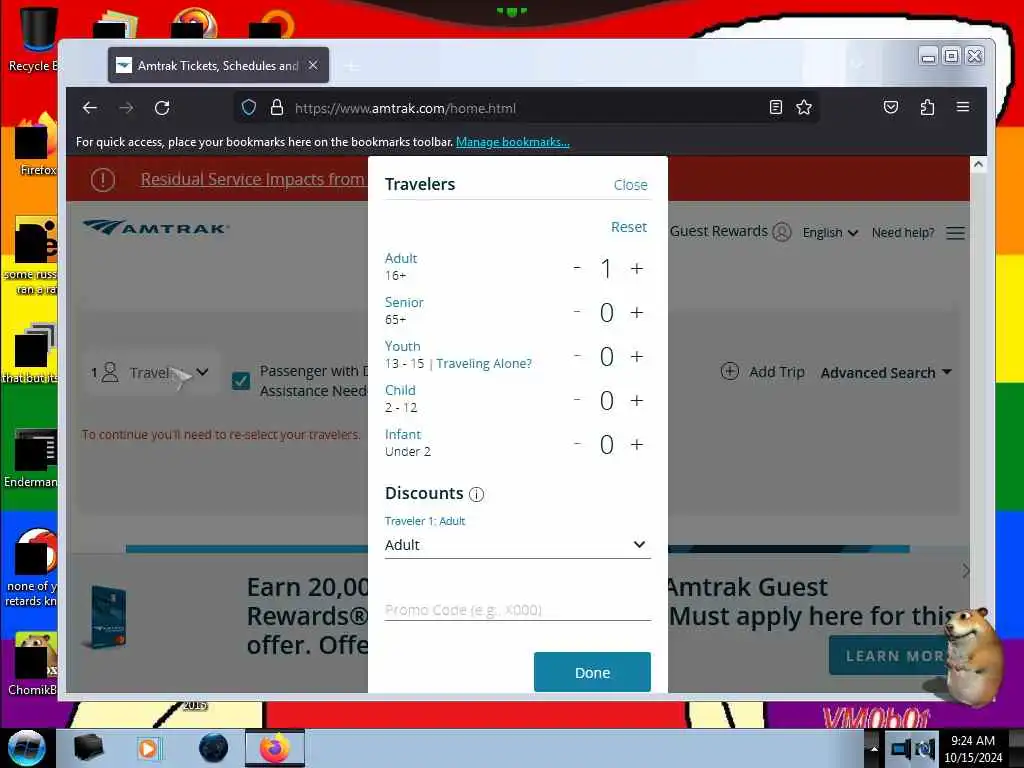Click the Guest Rewards text link

[x=718, y=231]
